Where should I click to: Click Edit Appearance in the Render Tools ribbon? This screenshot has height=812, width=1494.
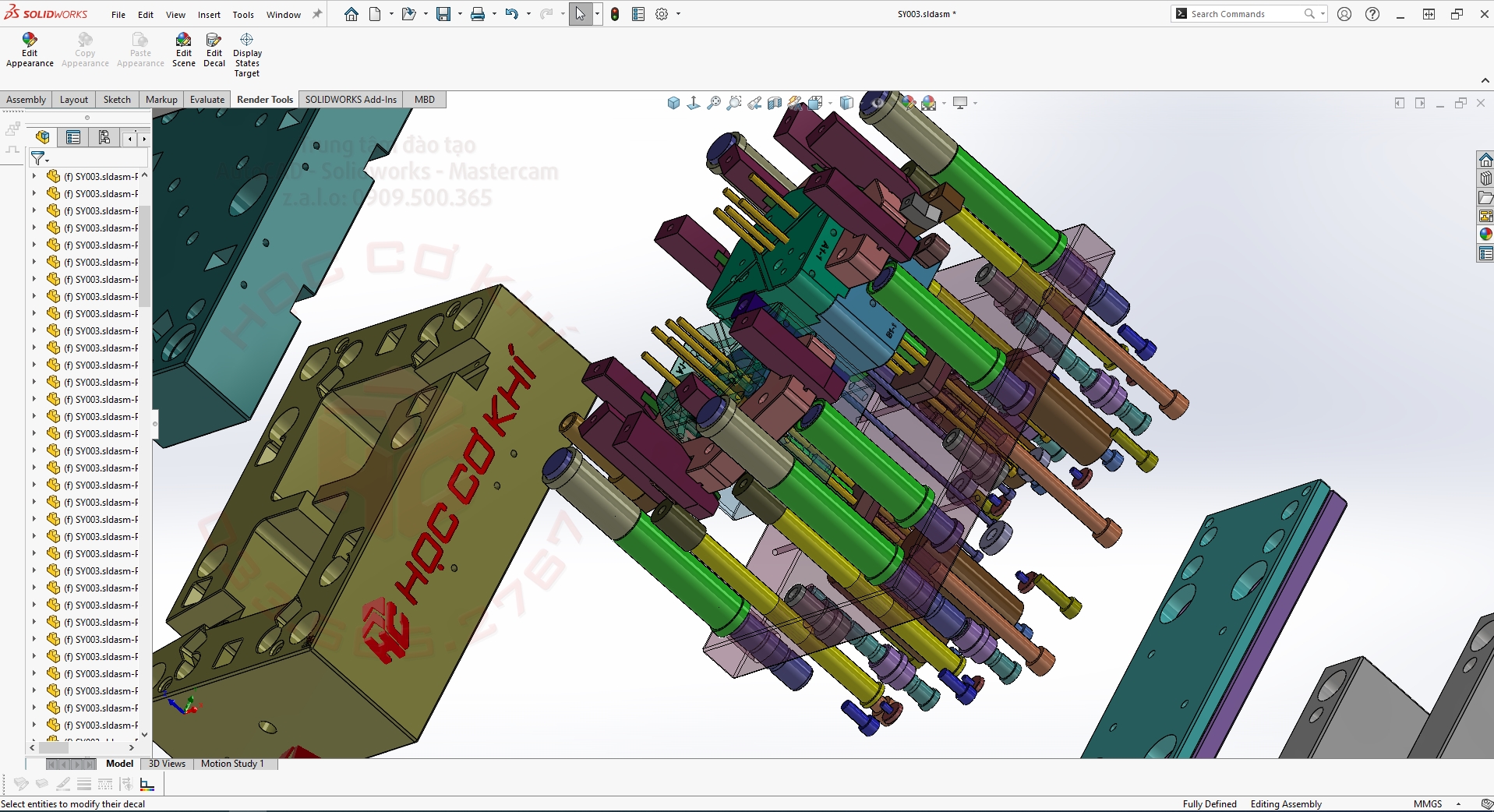(x=30, y=51)
